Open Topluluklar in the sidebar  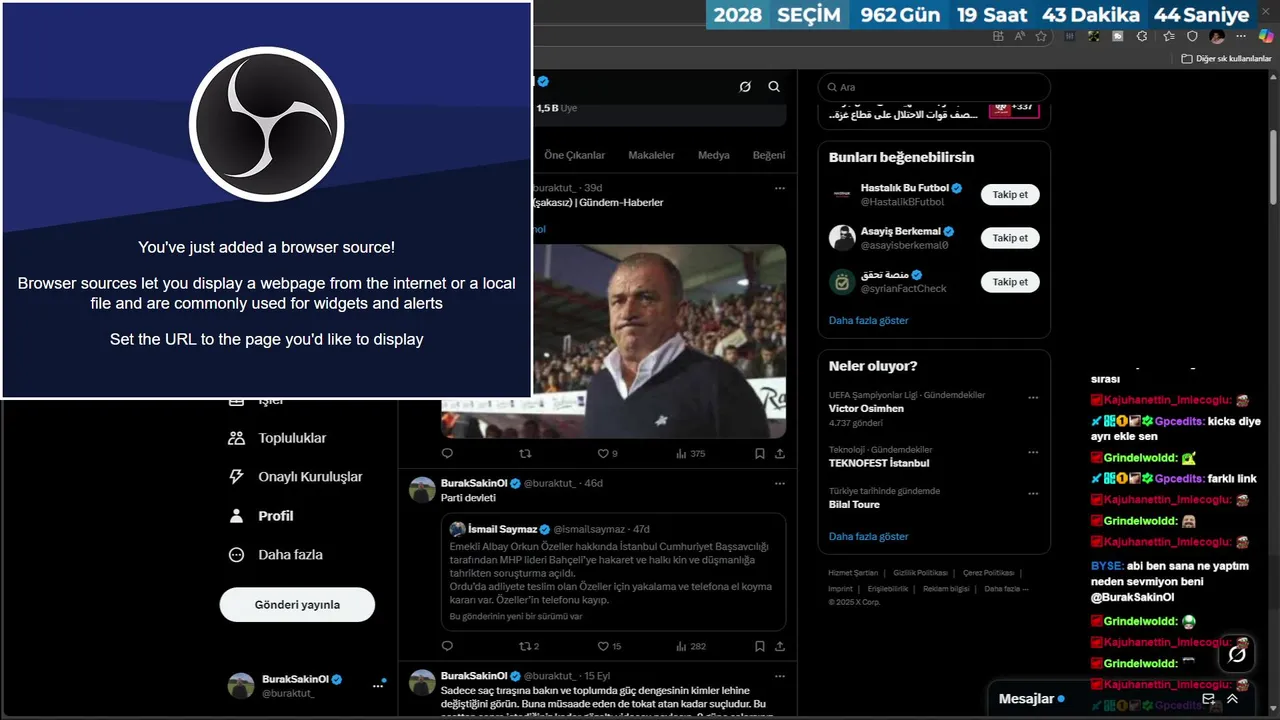[x=278, y=438]
